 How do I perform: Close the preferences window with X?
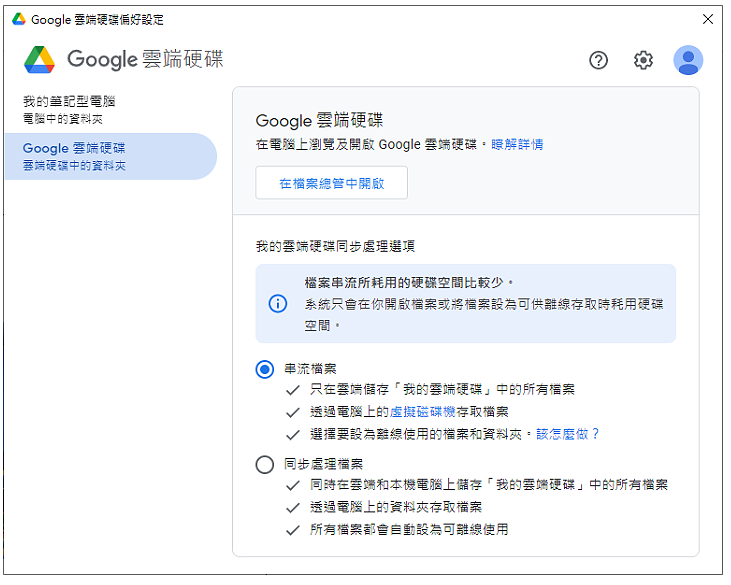708,19
